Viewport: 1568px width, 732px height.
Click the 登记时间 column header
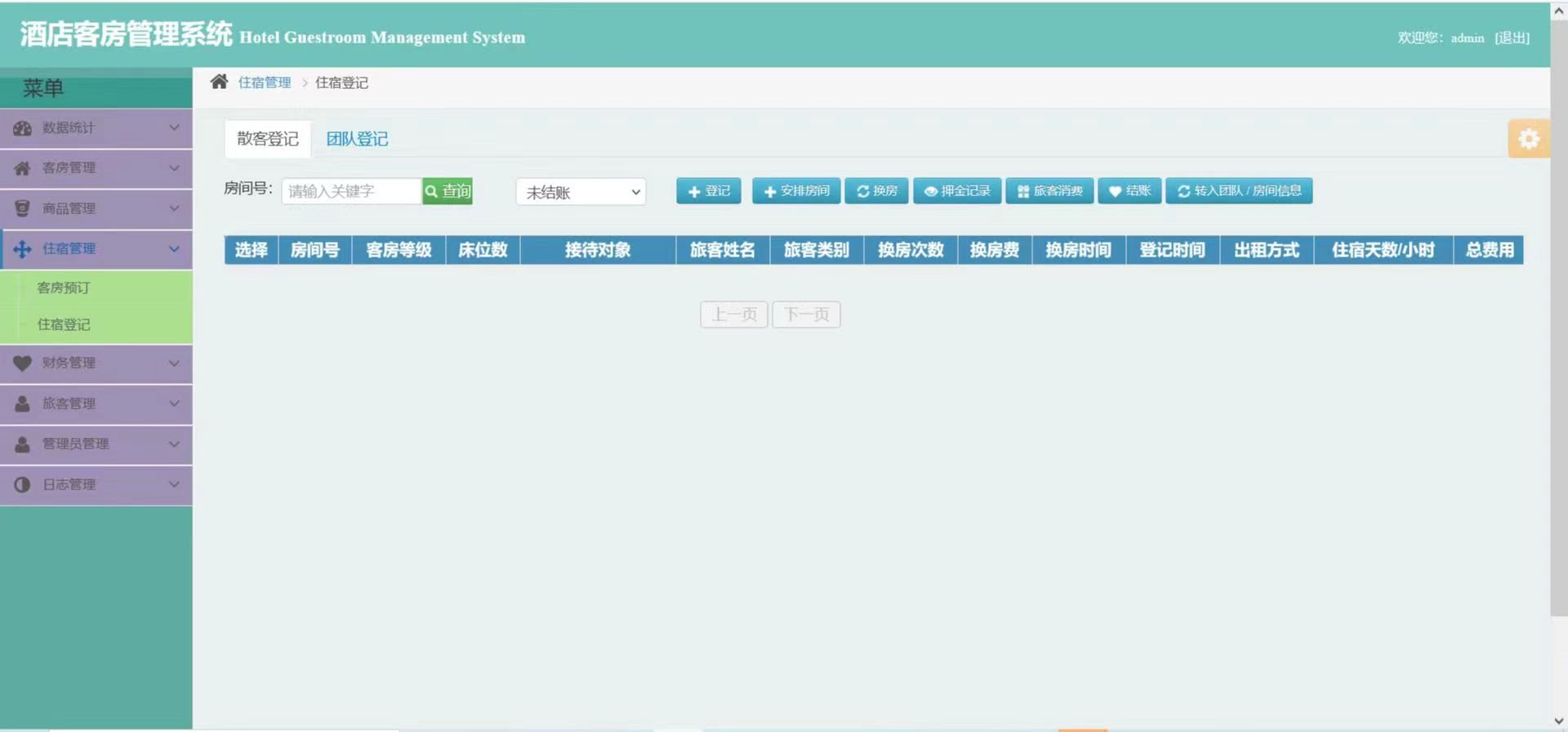[x=1173, y=250]
